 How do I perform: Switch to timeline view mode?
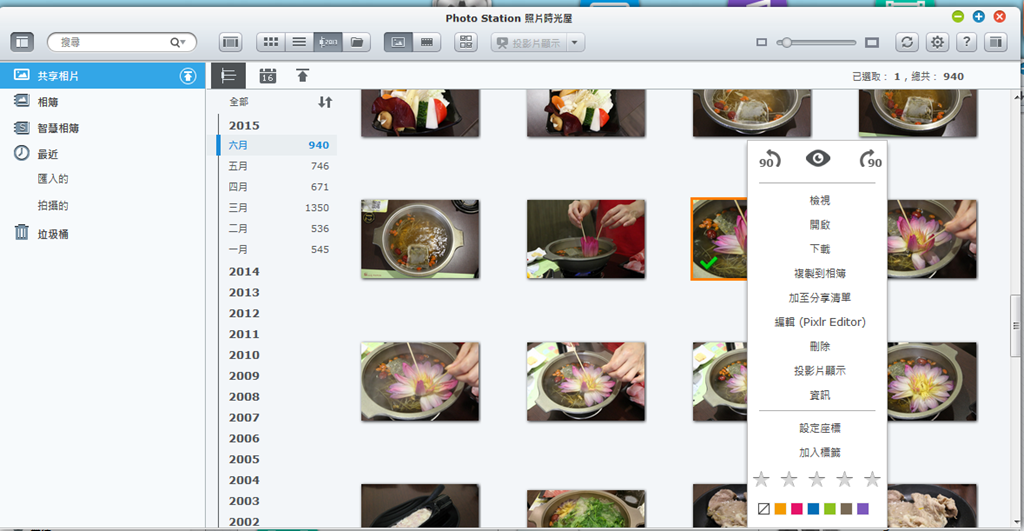click(328, 42)
